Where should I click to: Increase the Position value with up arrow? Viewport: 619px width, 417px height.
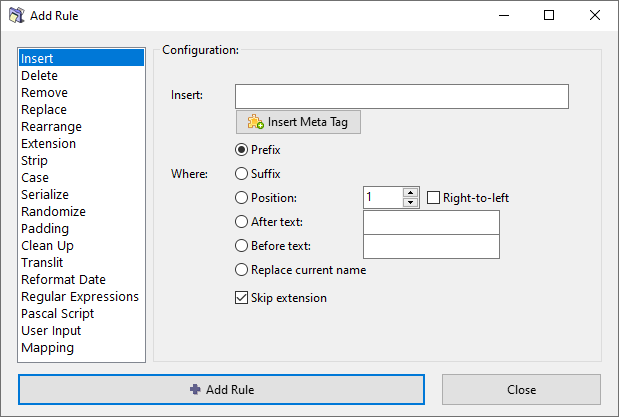pos(411,192)
